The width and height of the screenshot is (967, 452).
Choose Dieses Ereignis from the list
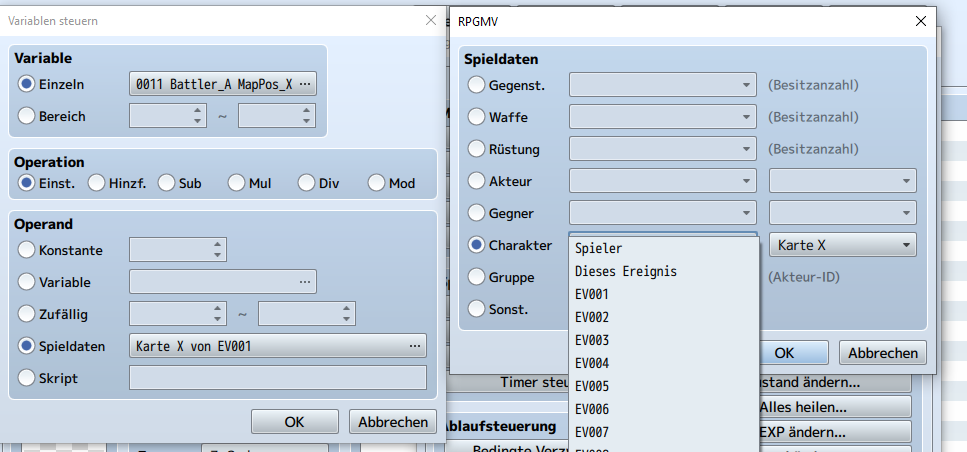coord(664,271)
